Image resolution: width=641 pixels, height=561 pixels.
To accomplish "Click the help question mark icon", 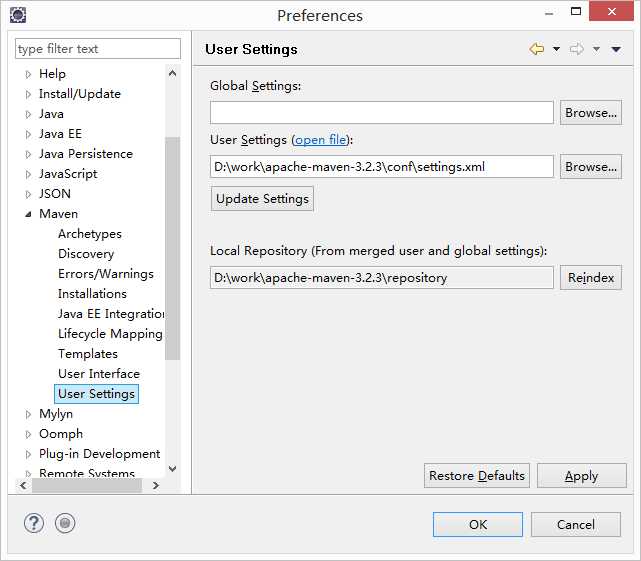I will 34,523.
